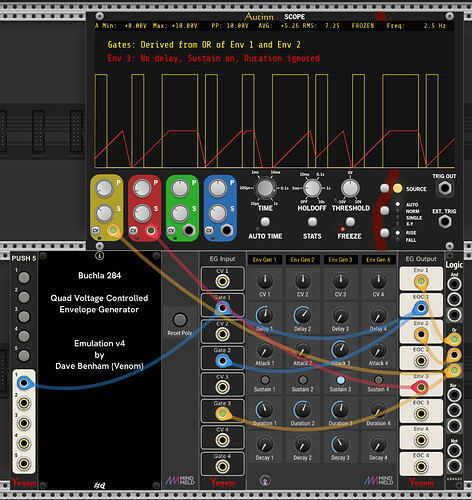
Task: Toggle the Sustain 3 switch
Action: click(x=340, y=380)
